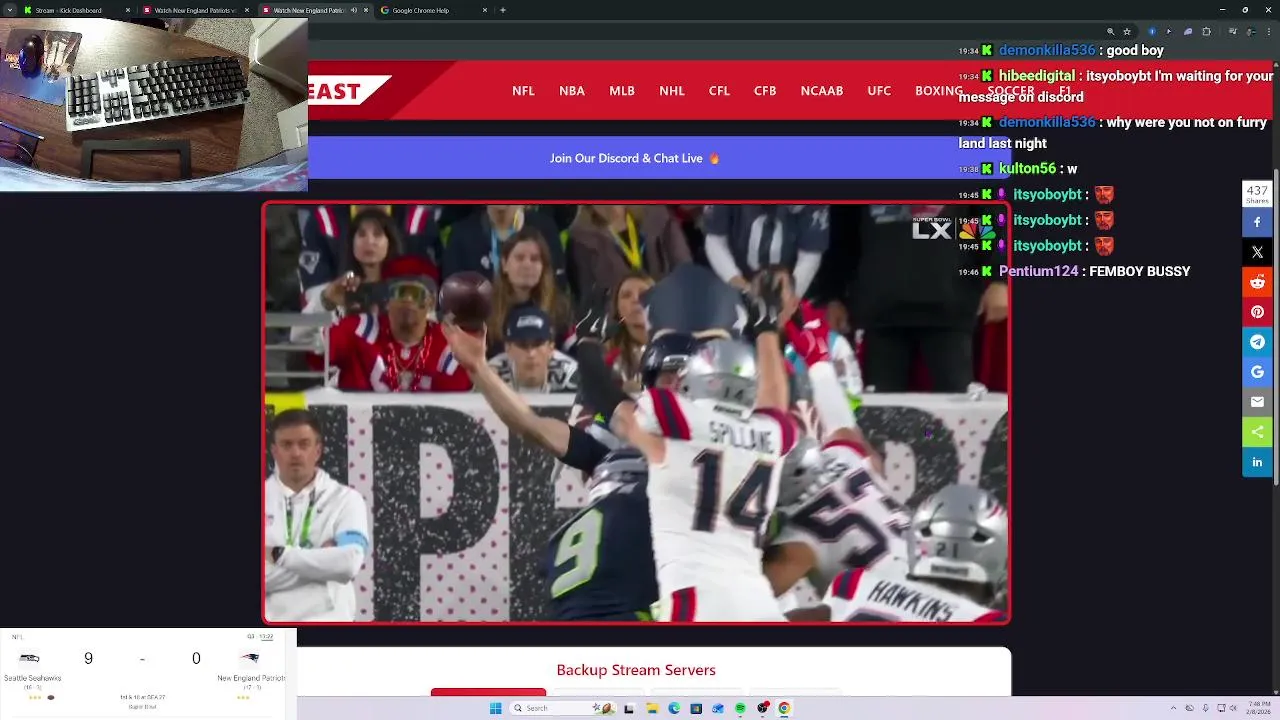Viewport: 1280px width, 720px height.
Task: Share the page on Reddit
Action: 1257,282
